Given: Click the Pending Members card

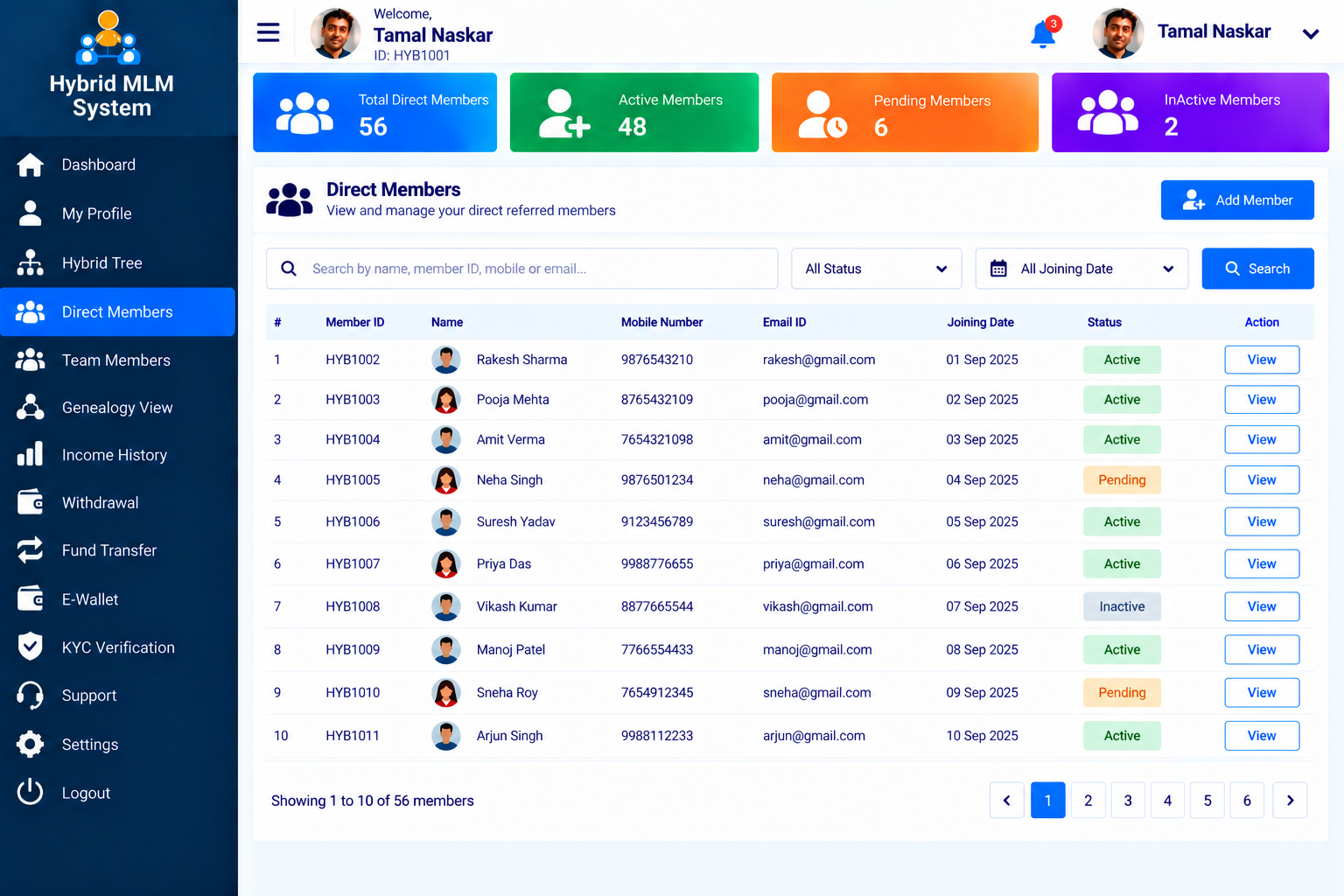Looking at the screenshot, I should [x=905, y=113].
